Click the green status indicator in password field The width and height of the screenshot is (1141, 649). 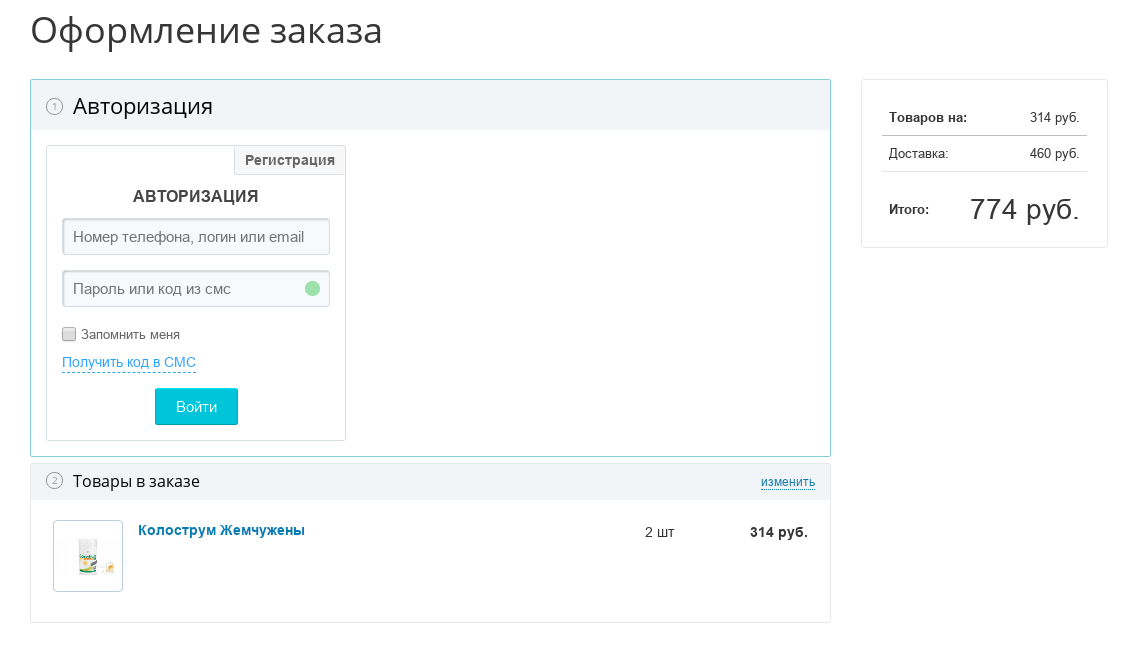[314, 288]
